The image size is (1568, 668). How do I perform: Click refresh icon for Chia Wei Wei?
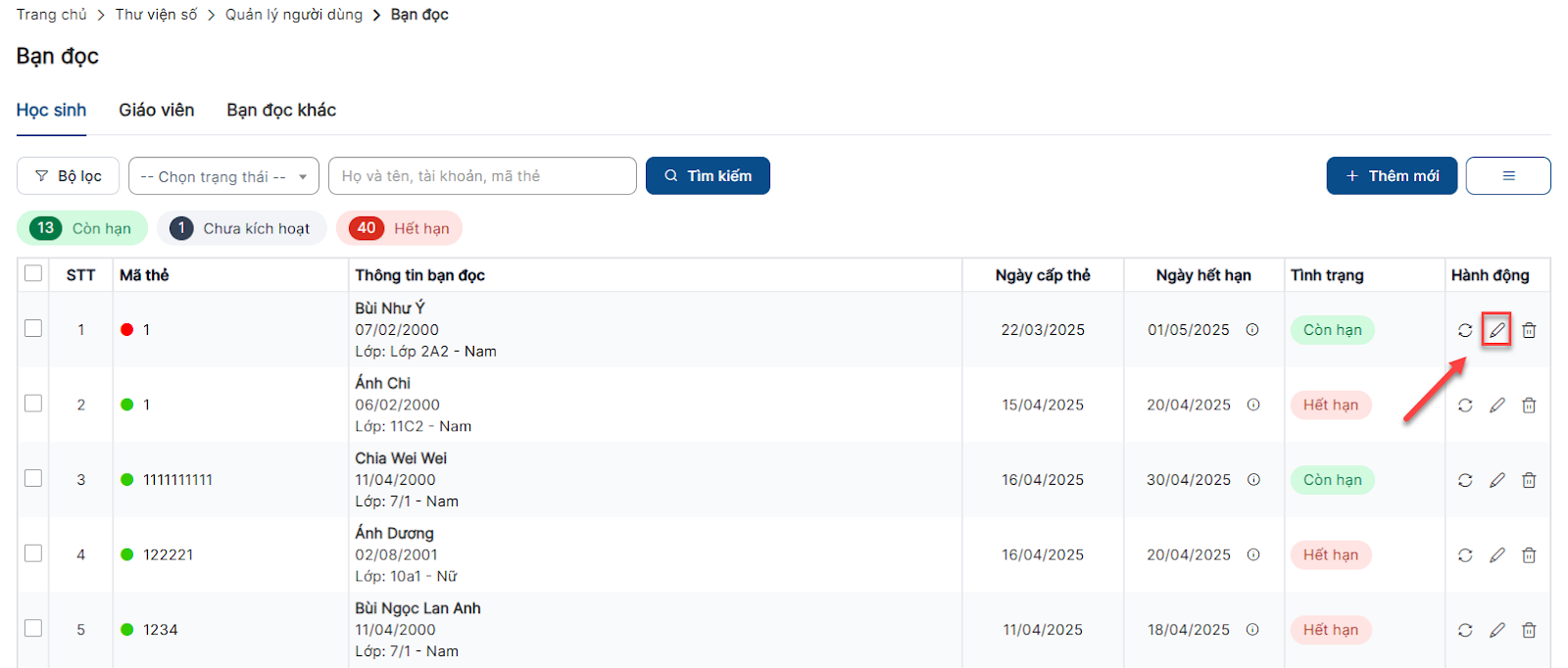point(1465,480)
